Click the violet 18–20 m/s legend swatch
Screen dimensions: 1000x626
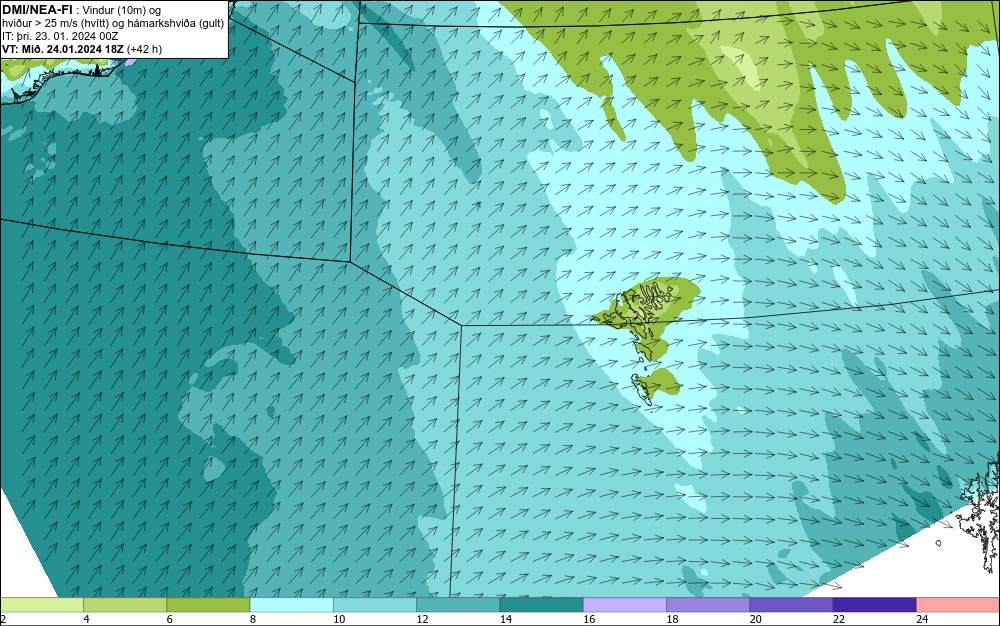(708, 604)
